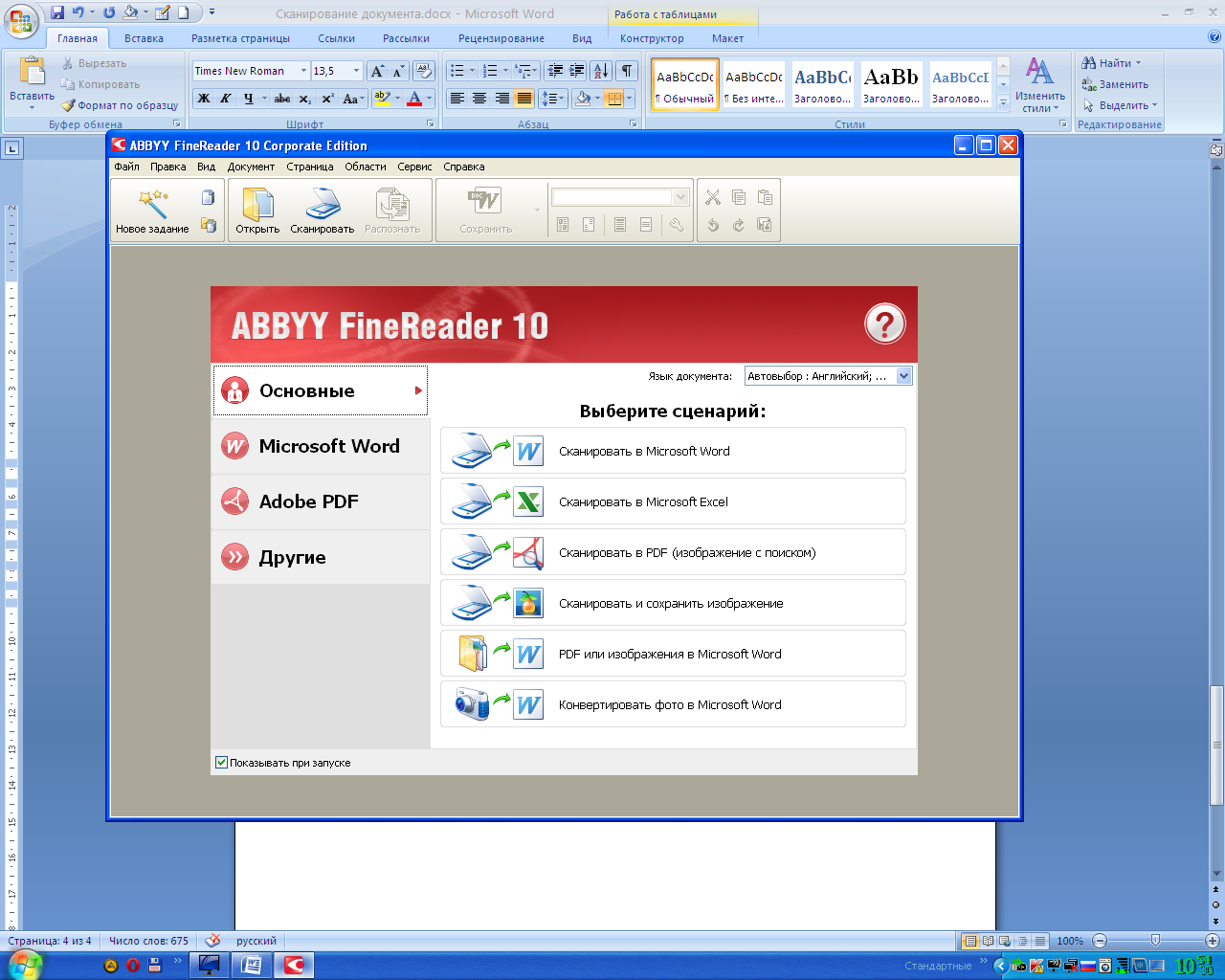This screenshot has height=980, width=1225.
Task: Click Сканировать в Microsoft Word scenario
Action: click(673, 451)
